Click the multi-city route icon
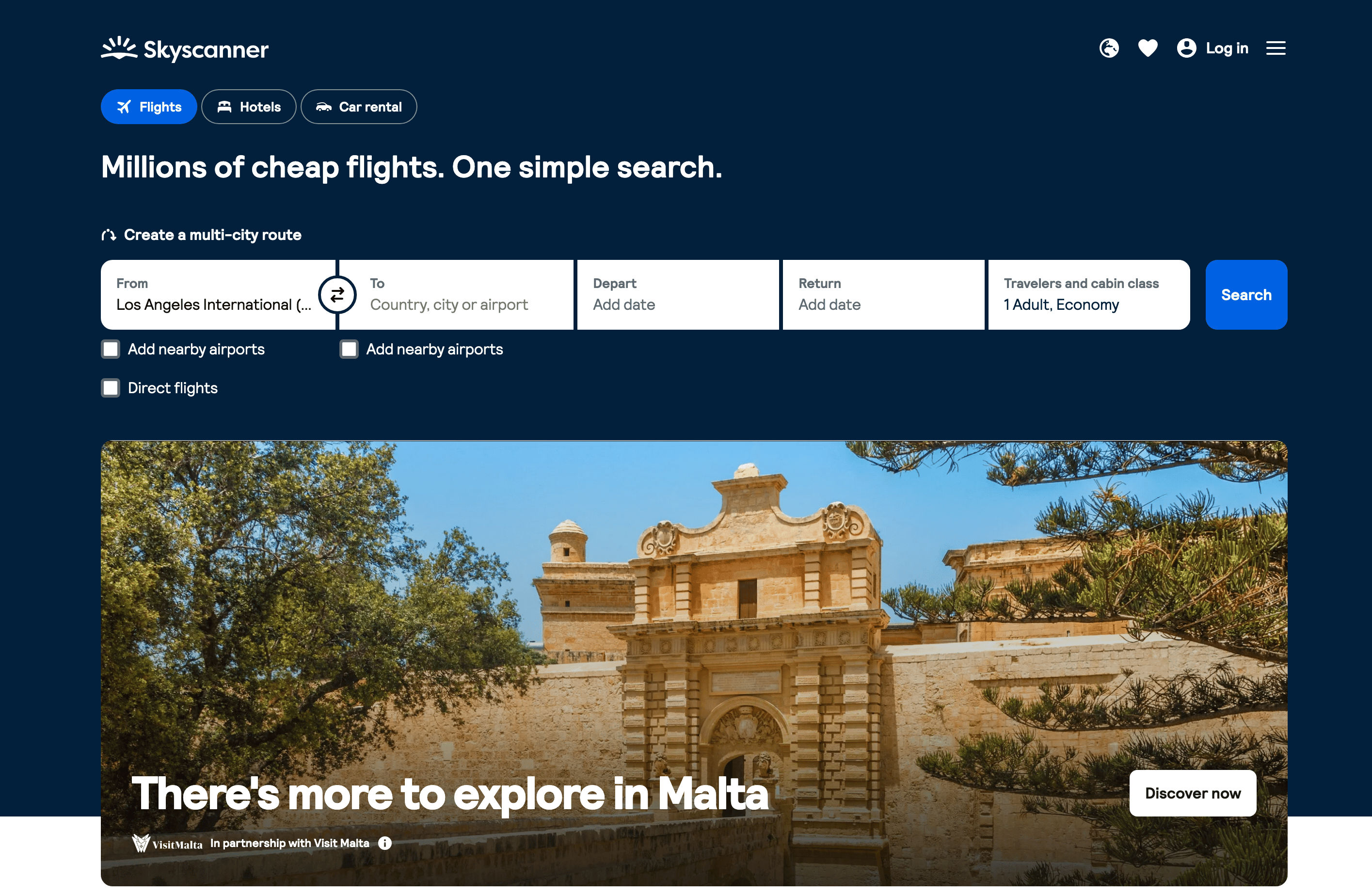Viewport: 1372px width, 896px height. pyautogui.click(x=109, y=235)
